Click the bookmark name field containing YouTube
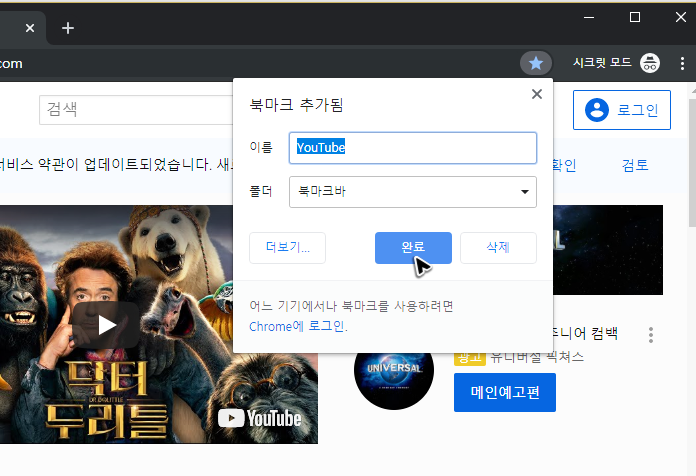696x476 pixels. coord(413,148)
